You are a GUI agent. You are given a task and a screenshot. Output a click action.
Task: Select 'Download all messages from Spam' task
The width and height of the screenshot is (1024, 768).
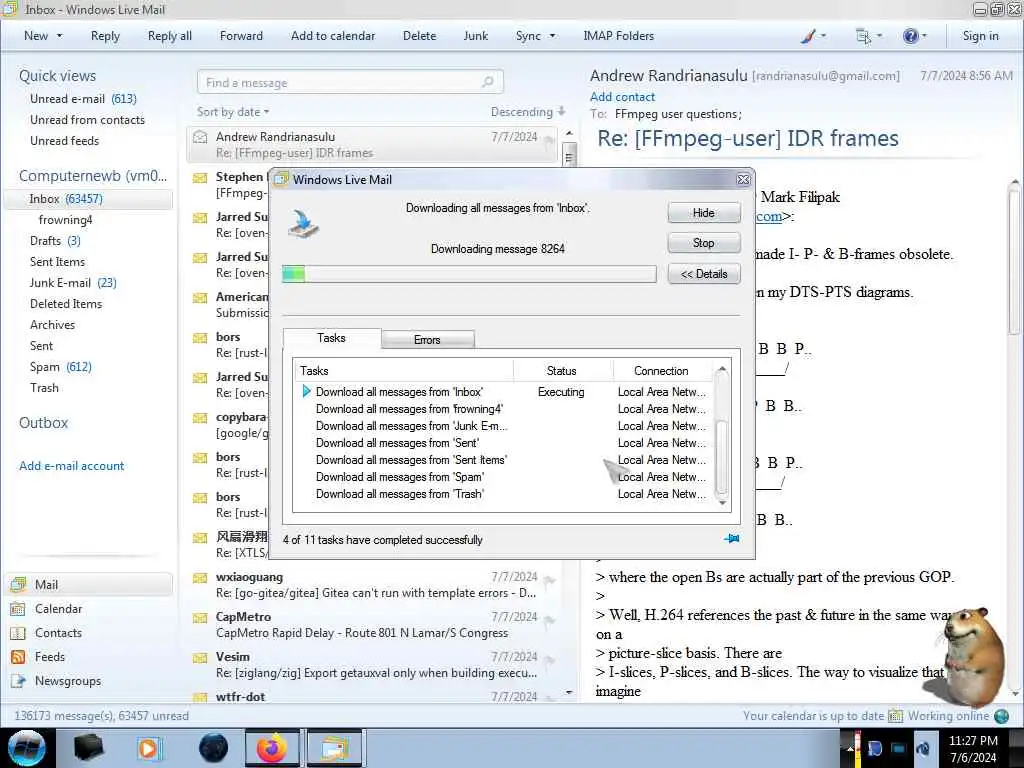pyautogui.click(x=400, y=477)
